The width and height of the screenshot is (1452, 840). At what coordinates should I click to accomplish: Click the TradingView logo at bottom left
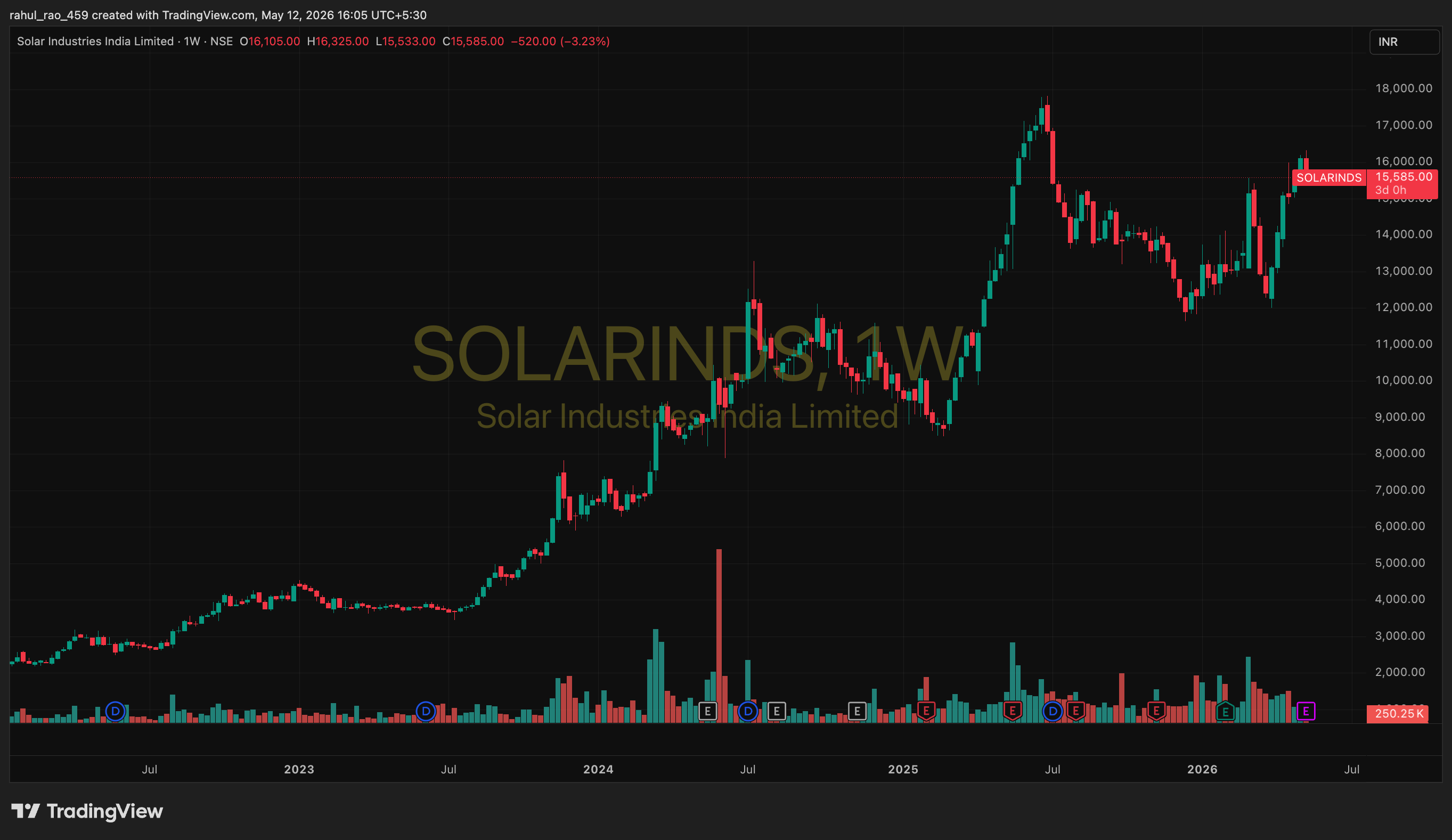click(x=87, y=811)
